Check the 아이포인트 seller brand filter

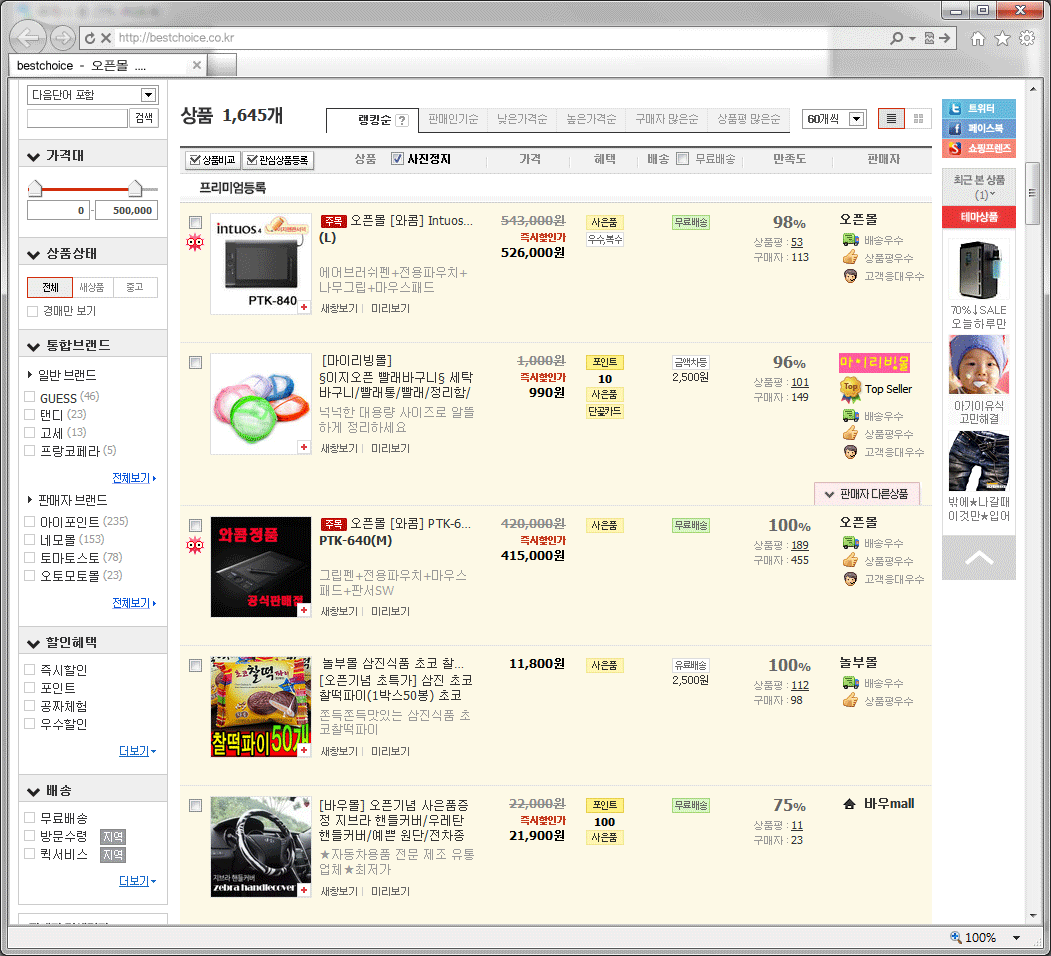[x=29, y=521]
